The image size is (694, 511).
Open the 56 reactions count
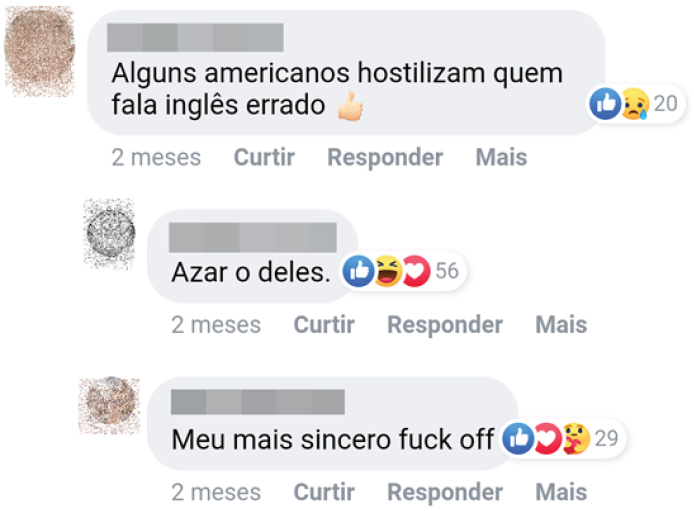coord(447,271)
